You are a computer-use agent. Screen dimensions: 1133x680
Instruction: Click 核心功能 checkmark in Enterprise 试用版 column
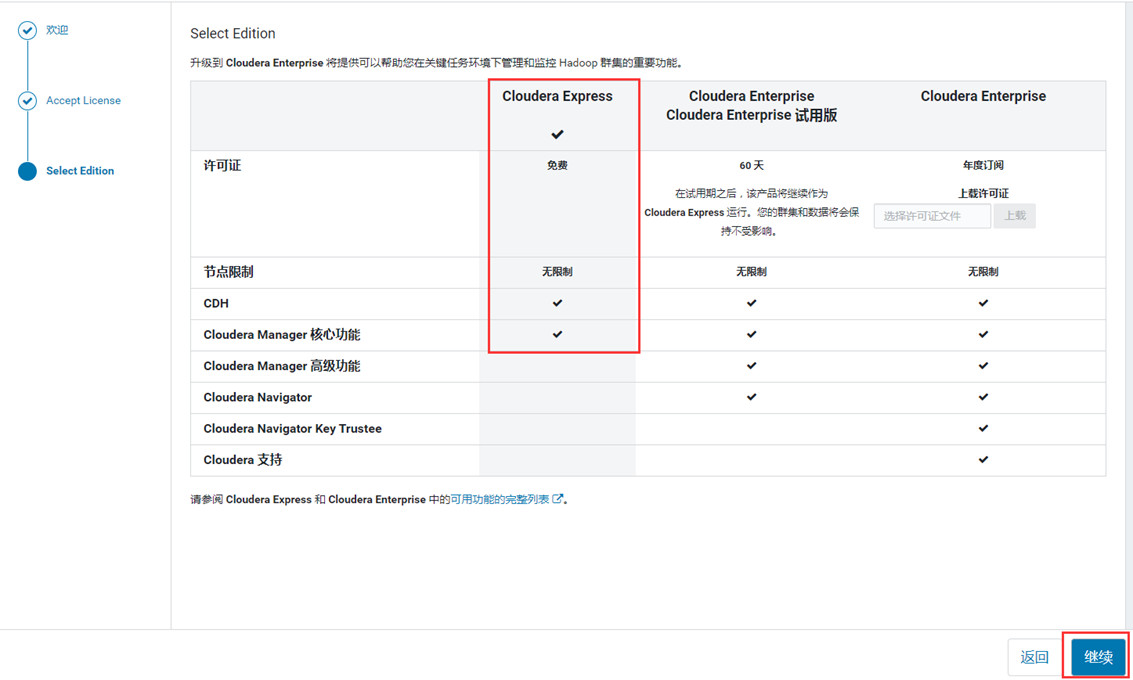(751, 335)
